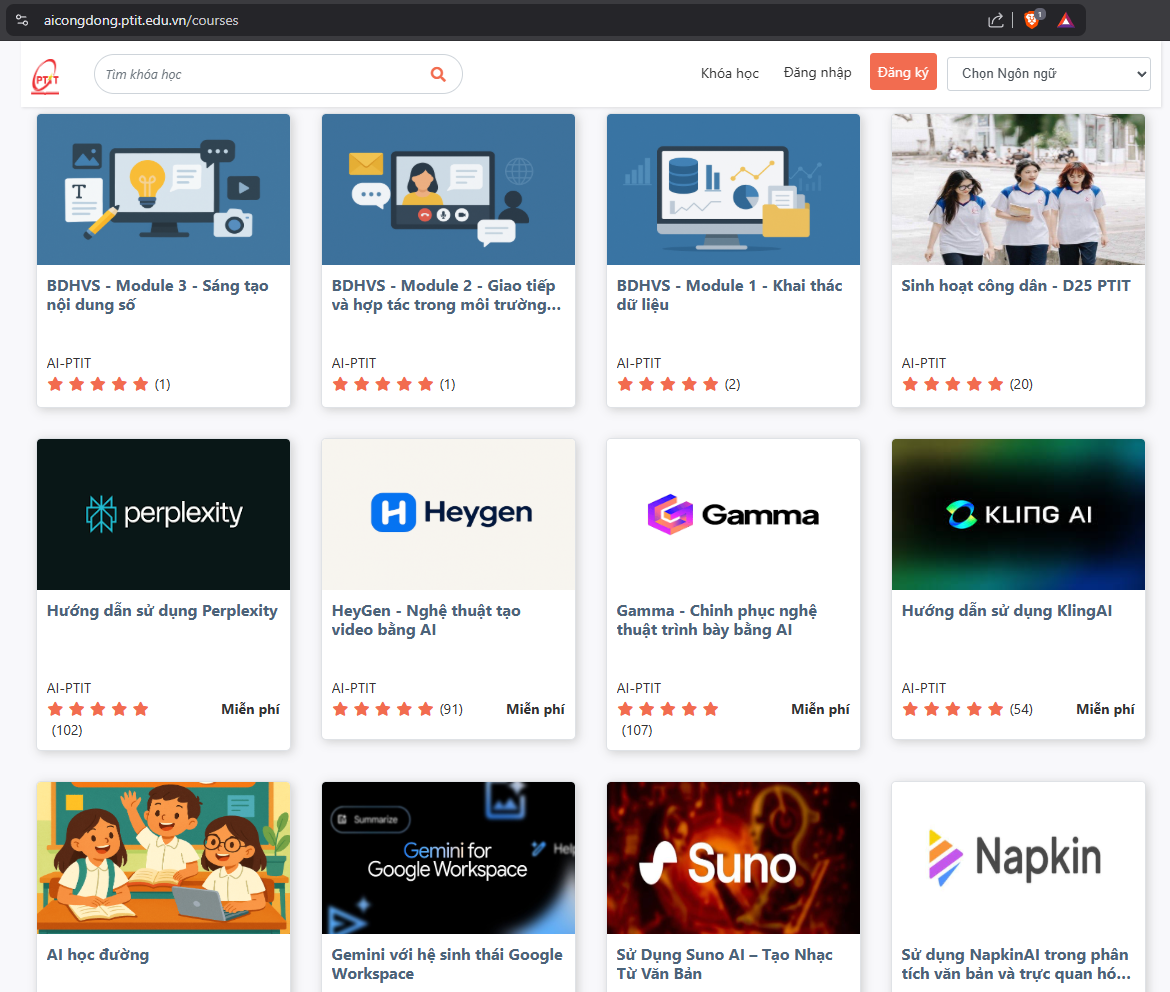Click the star rating on the Gamma card
The width and height of the screenshot is (1170, 992).
tap(668, 709)
